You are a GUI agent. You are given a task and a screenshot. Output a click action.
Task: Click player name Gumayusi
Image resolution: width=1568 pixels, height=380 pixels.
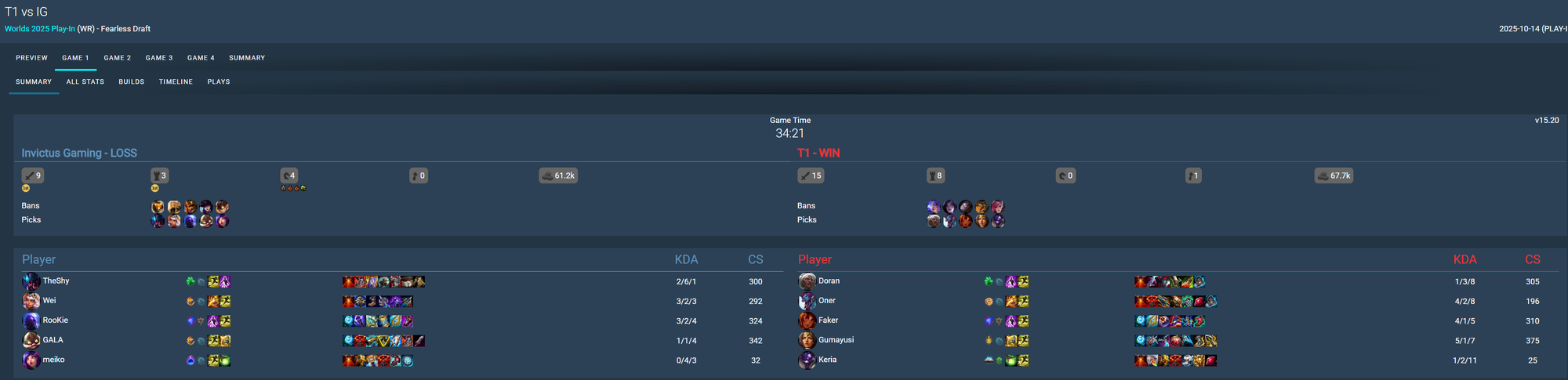coord(837,340)
